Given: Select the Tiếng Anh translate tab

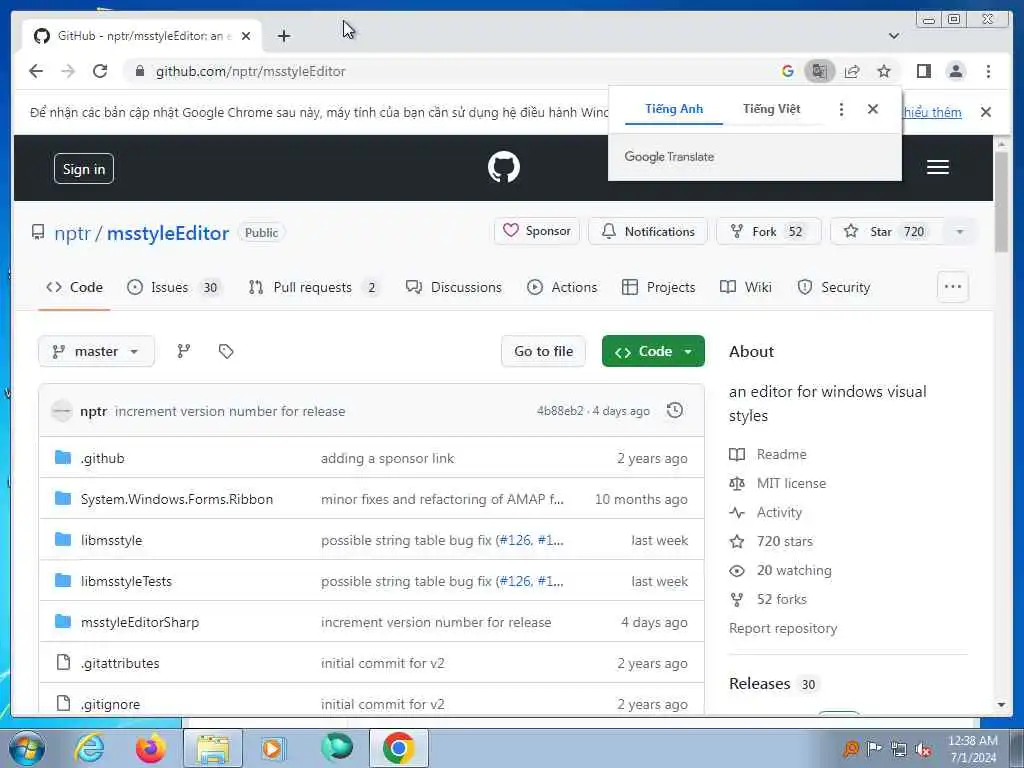Looking at the screenshot, I should point(674,109).
